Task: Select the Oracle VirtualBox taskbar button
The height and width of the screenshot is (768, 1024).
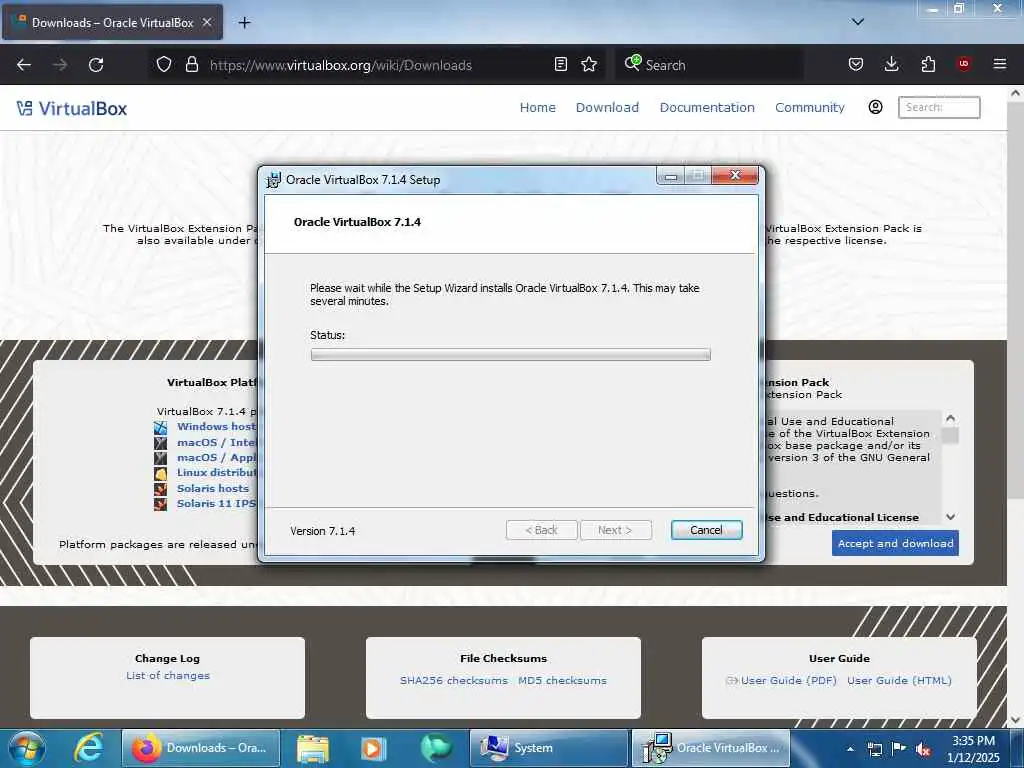Action: 711,748
